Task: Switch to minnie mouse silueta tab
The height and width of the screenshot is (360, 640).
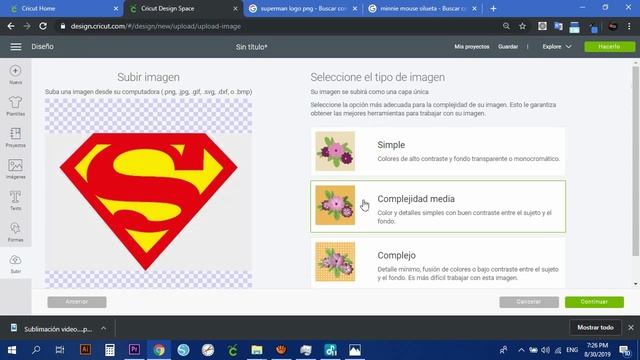Action: (x=422, y=8)
